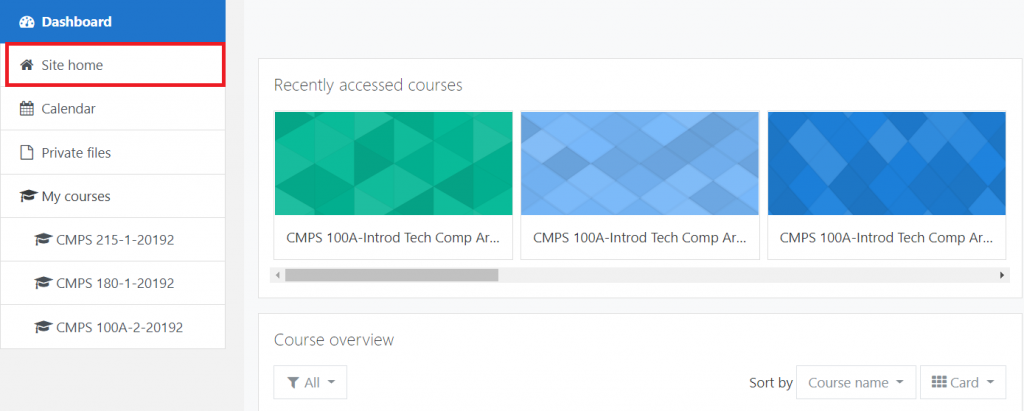Click graduation cap icon beside CMPS 100A-2-20192

point(42,327)
